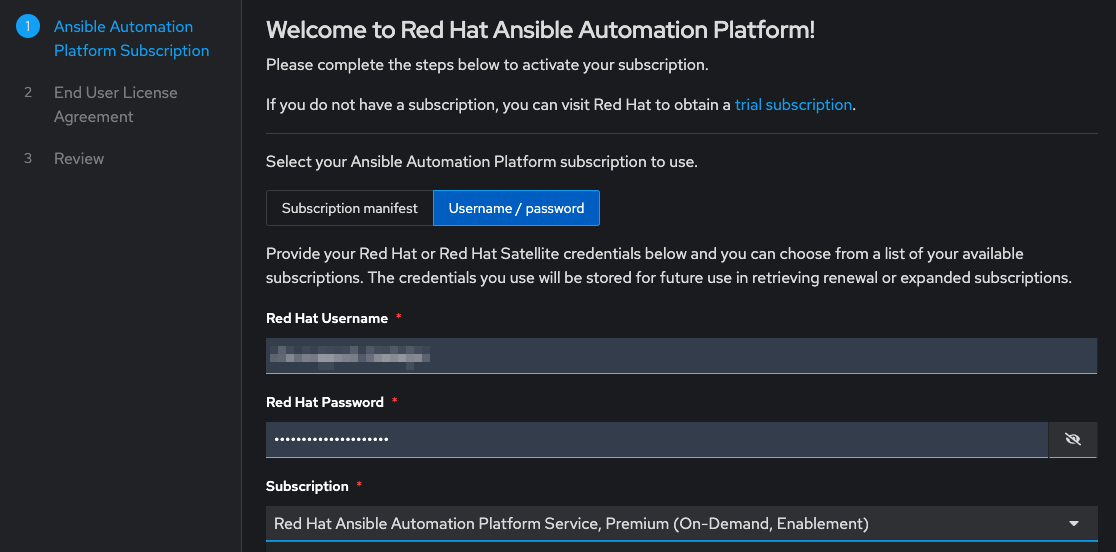The height and width of the screenshot is (552, 1116).
Task: Select the Subscription manifest tab
Action: point(349,208)
